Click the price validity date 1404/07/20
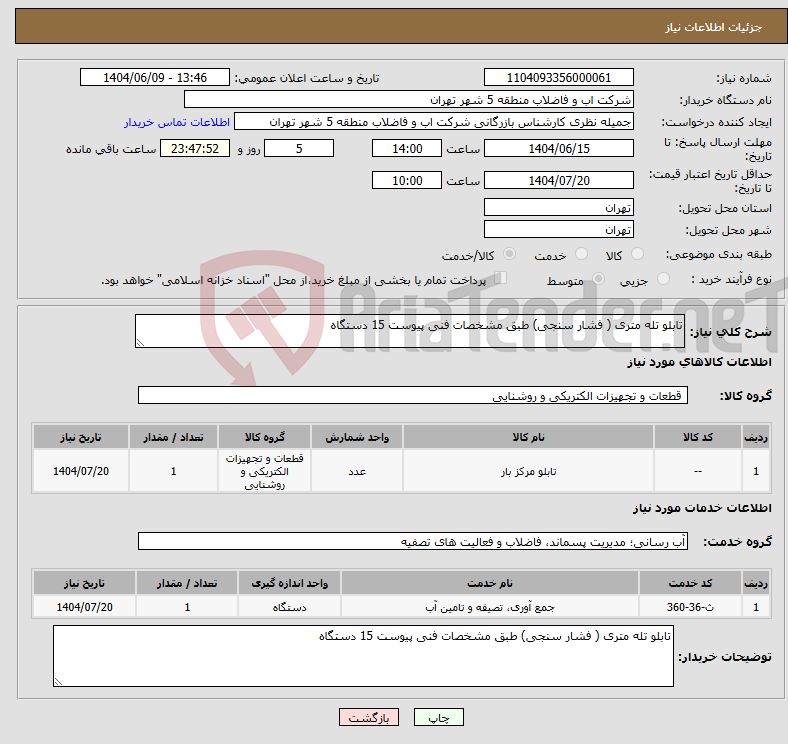 pyautogui.click(x=558, y=180)
